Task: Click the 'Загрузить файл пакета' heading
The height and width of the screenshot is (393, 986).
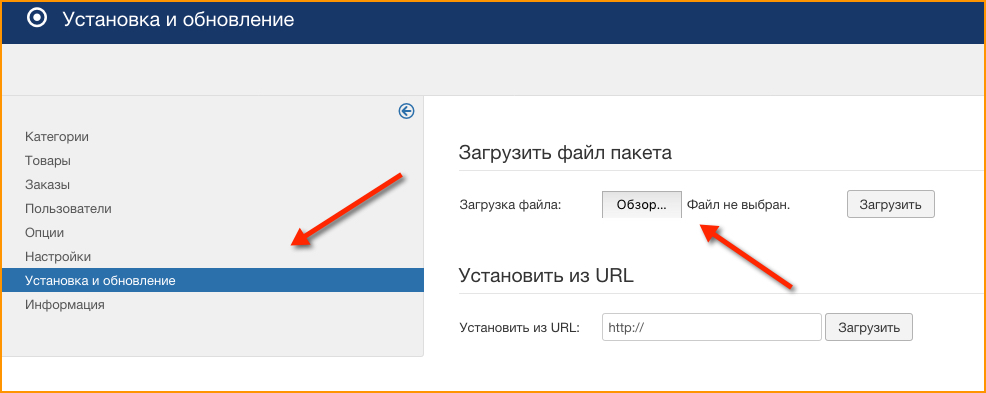Action: [x=565, y=153]
